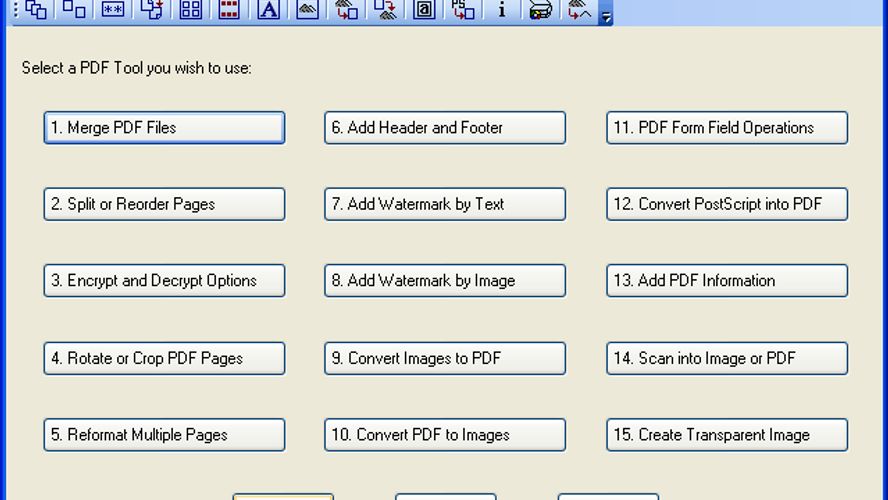The image size is (888, 500).
Task: Select the text watermark 'A' toolbar icon
Action: pos(268,10)
